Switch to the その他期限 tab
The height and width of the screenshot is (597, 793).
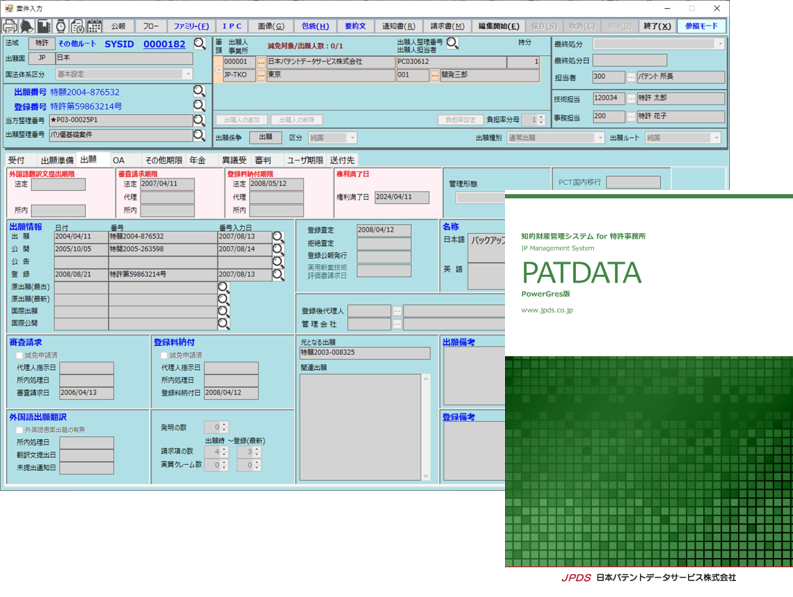tap(163, 160)
